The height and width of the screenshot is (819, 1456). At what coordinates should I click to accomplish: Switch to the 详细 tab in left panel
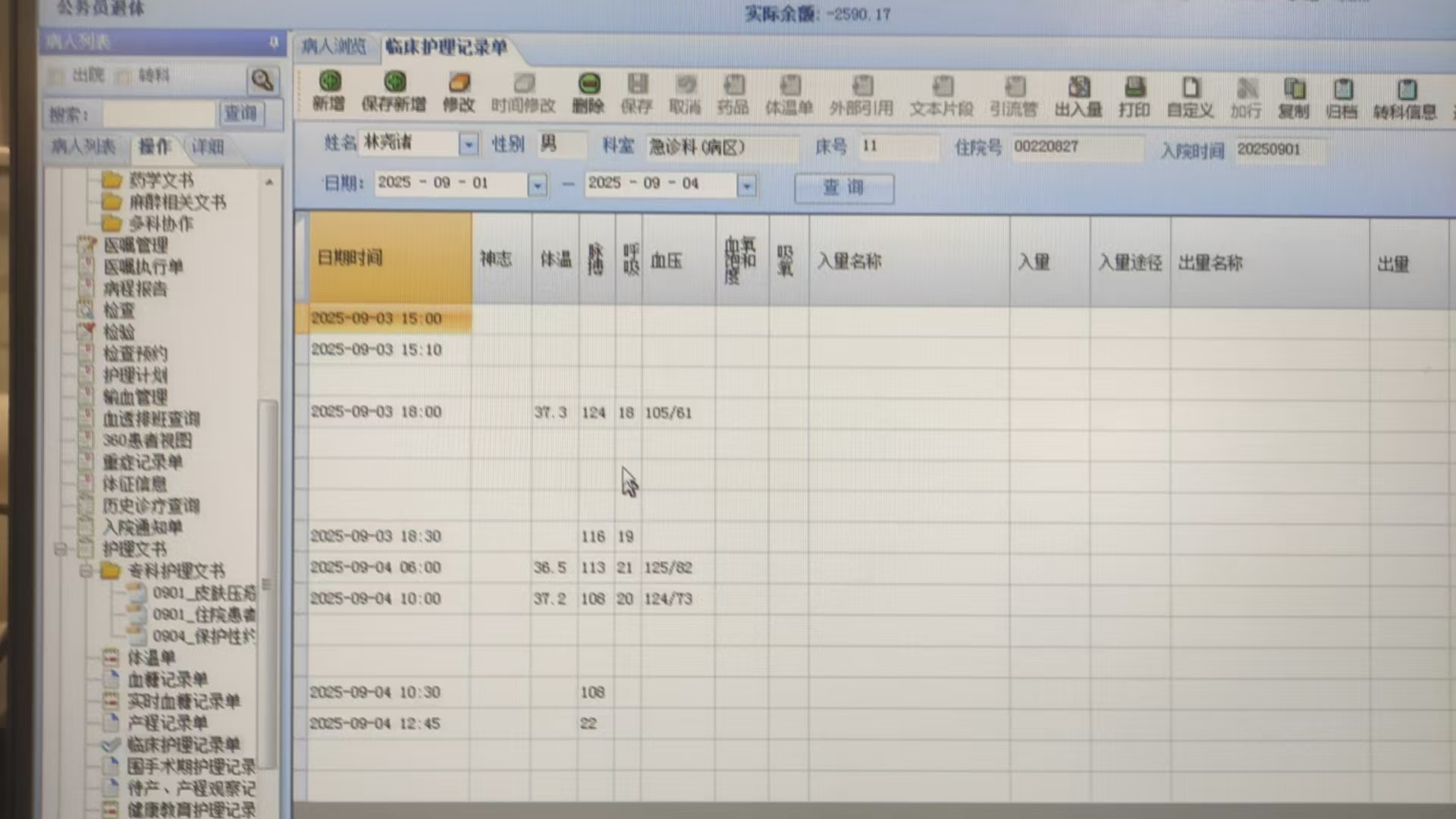[x=208, y=146]
